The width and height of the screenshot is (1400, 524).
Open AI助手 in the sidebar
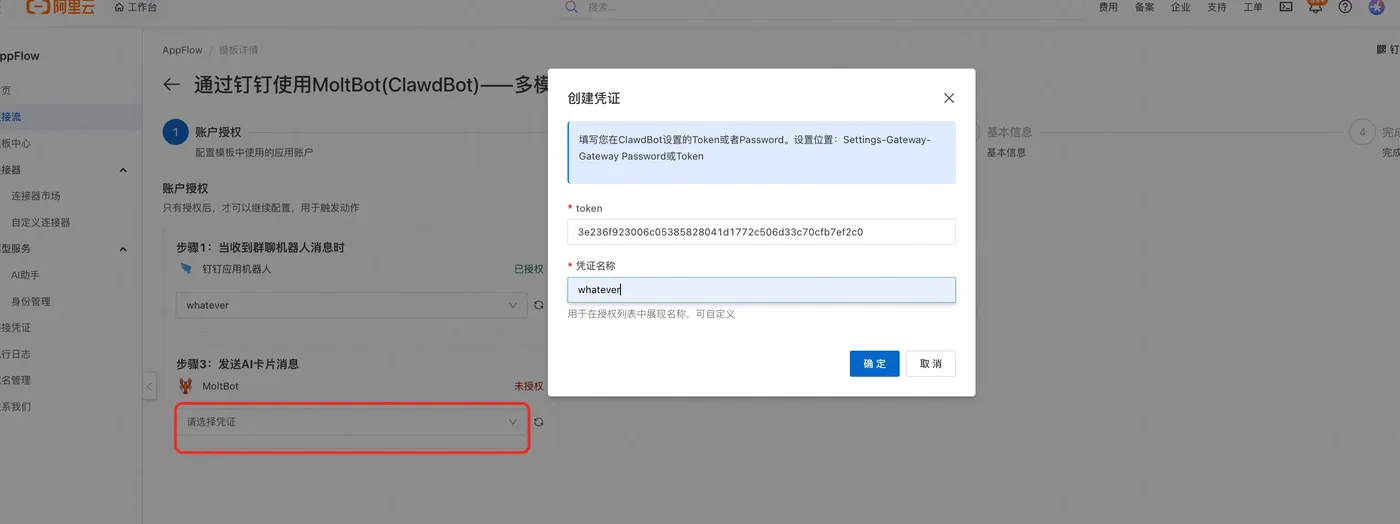[x=25, y=275]
